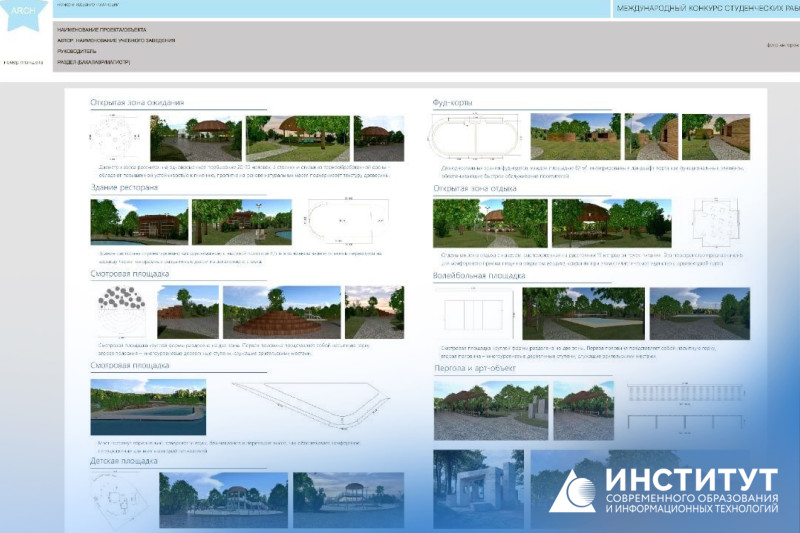The image size is (800, 533).
Task: Click the НАИМЕНОВАНИЕ ПРОЕКТА/ОБЪЕКТА field
Action: tap(102, 30)
